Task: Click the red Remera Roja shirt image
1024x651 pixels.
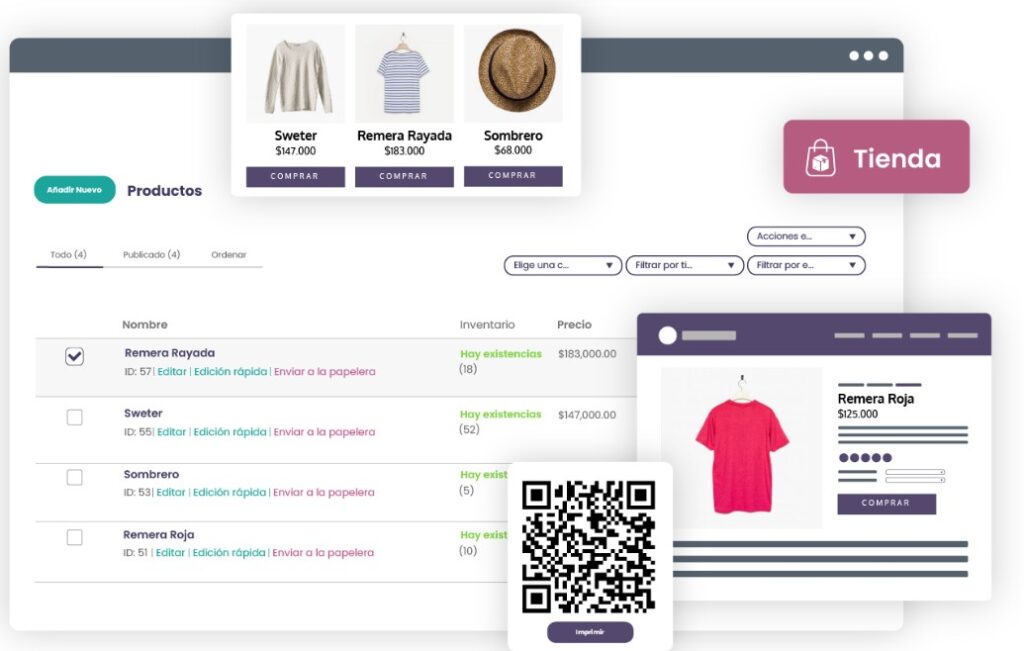Action: pos(741,448)
